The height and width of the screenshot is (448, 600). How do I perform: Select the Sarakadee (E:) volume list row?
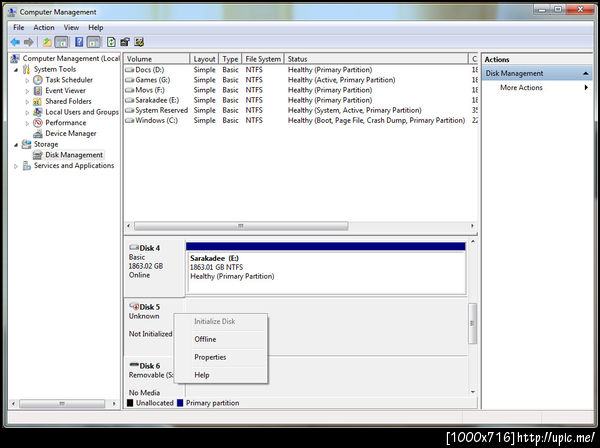point(300,100)
